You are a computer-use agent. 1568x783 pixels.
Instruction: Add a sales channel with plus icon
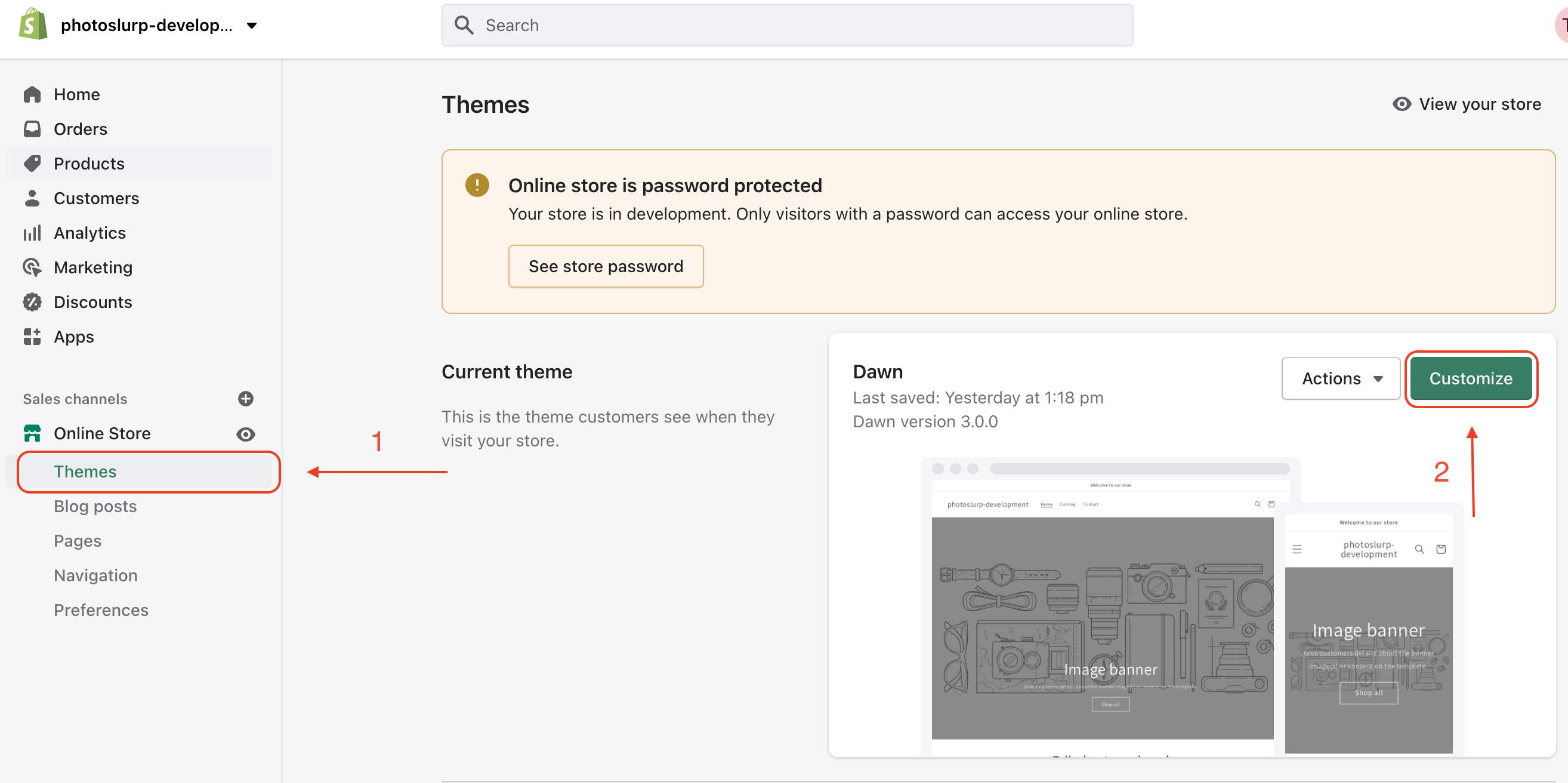click(245, 399)
